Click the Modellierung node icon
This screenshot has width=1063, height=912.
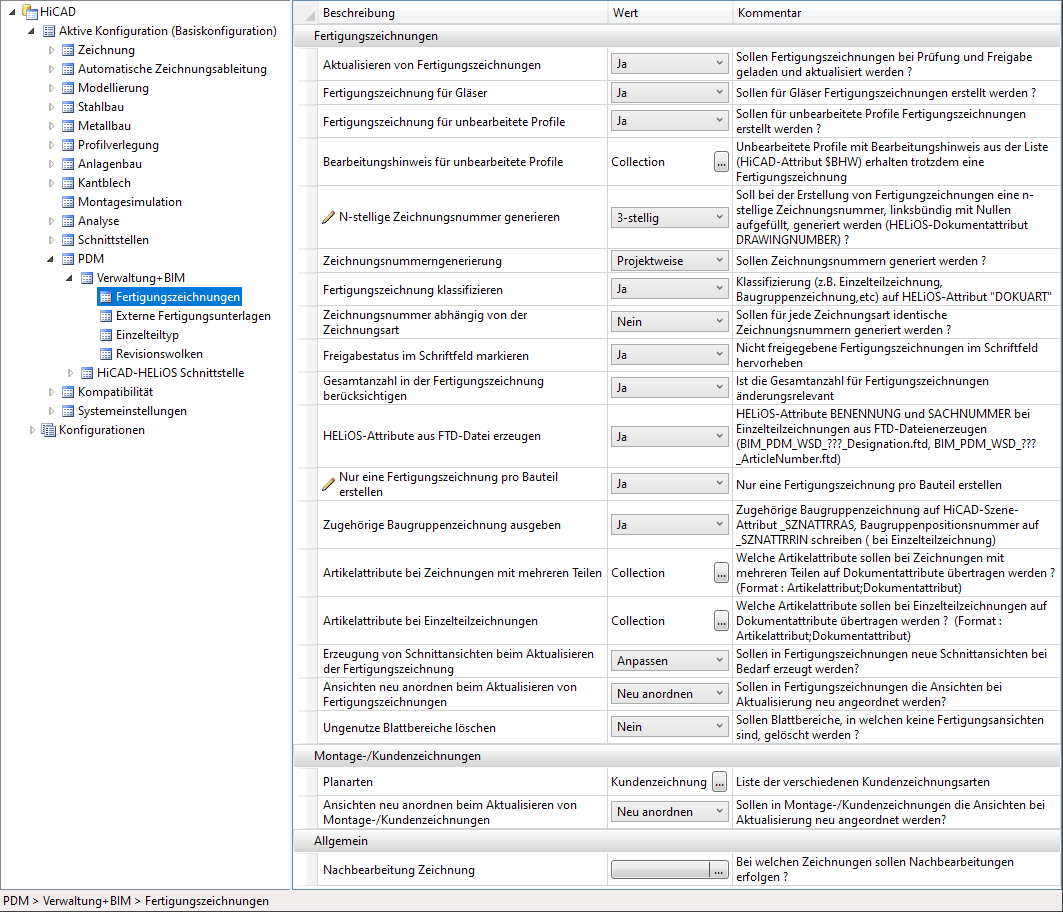68,87
